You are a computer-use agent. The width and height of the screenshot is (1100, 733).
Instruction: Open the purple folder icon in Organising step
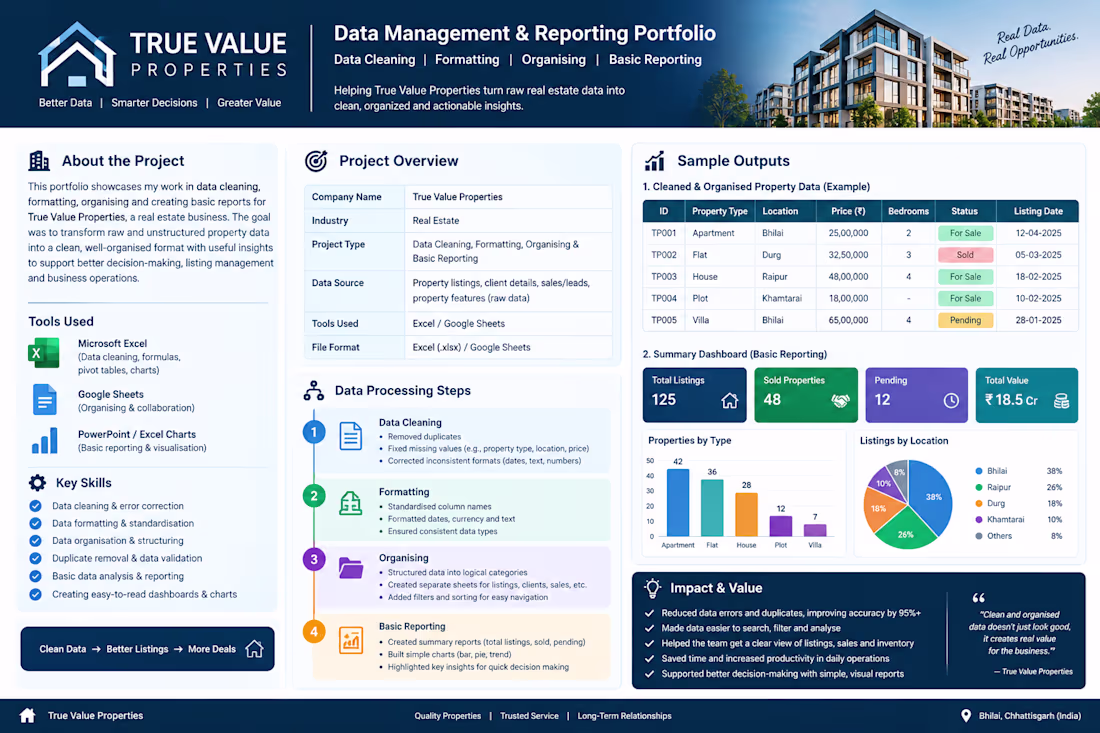(351, 567)
